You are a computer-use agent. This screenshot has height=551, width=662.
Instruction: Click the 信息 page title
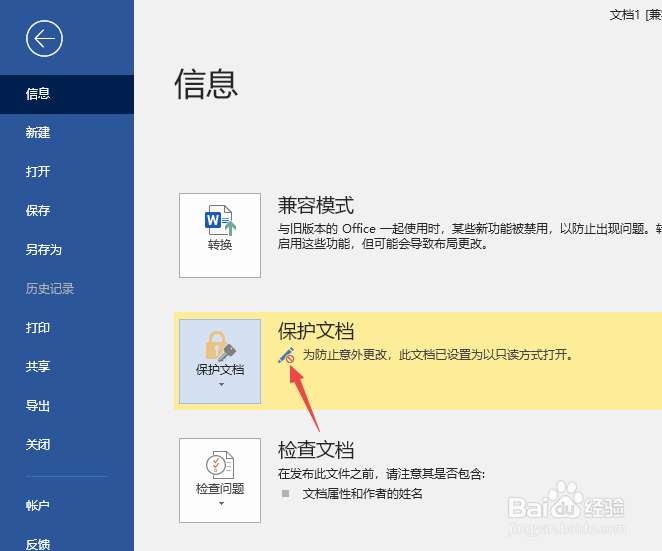pyautogui.click(x=206, y=84)
